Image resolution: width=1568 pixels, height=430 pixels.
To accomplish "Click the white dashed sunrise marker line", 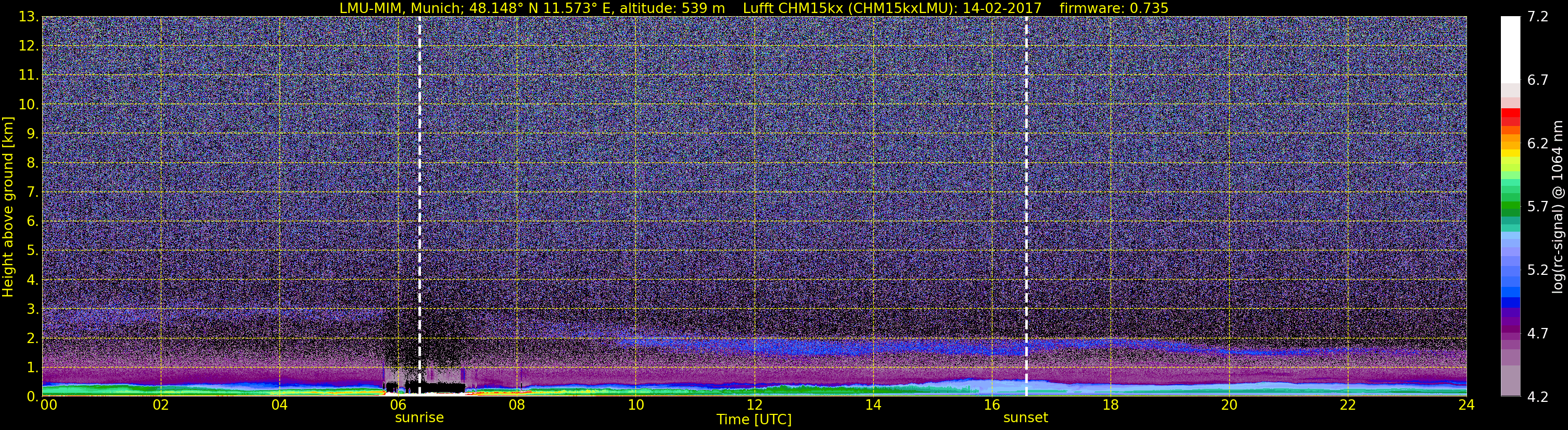I will (419, 206).
